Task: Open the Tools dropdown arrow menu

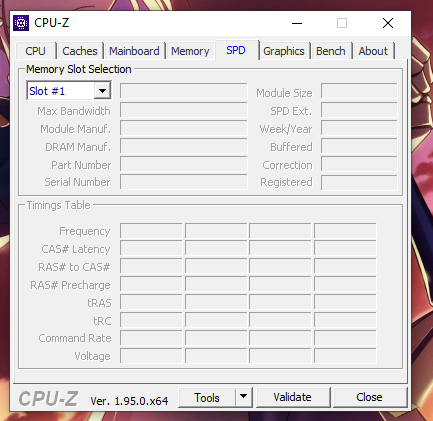Action: coord(244,397)
